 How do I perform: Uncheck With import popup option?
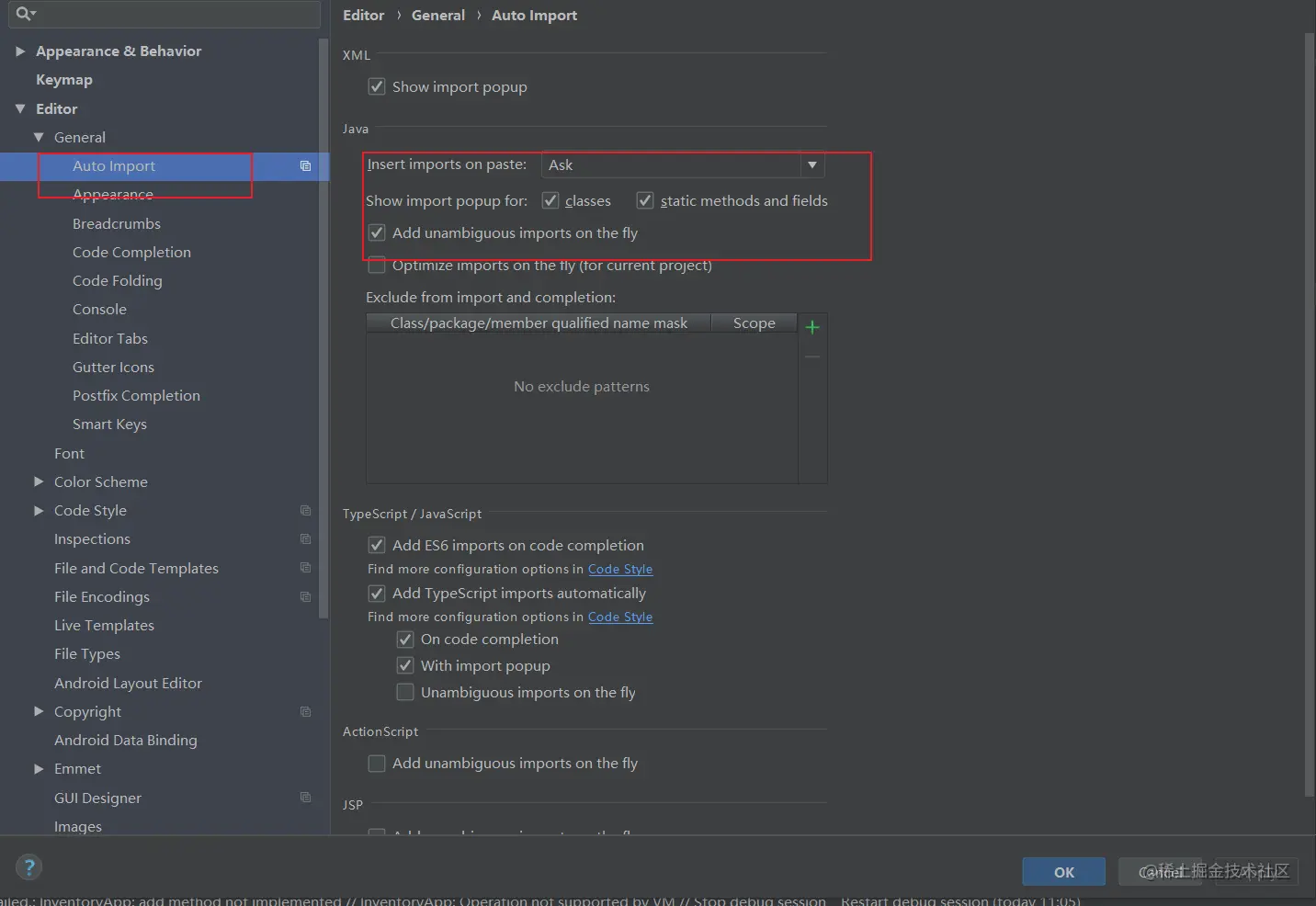pyautogui.click(x=405, y=665)
